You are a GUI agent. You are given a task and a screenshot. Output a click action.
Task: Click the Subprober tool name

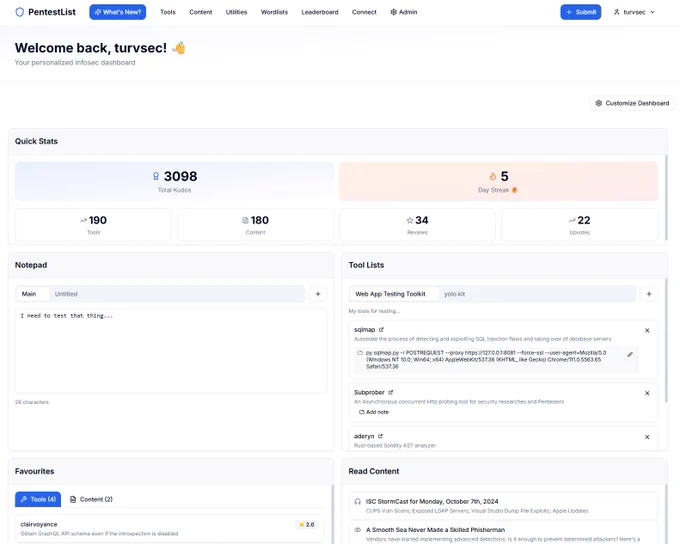tap(369, 392)
